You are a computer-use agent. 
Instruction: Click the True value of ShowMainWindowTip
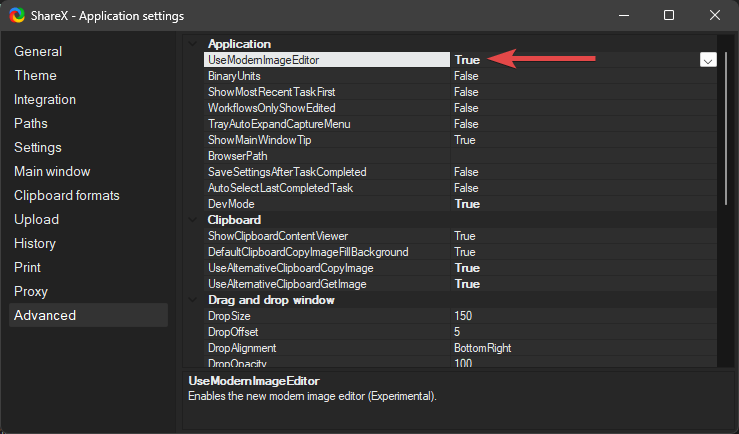pos(465,140)
